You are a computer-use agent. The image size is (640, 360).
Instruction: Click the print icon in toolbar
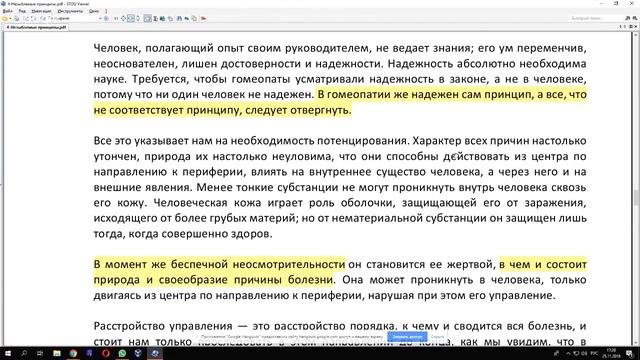17,18
